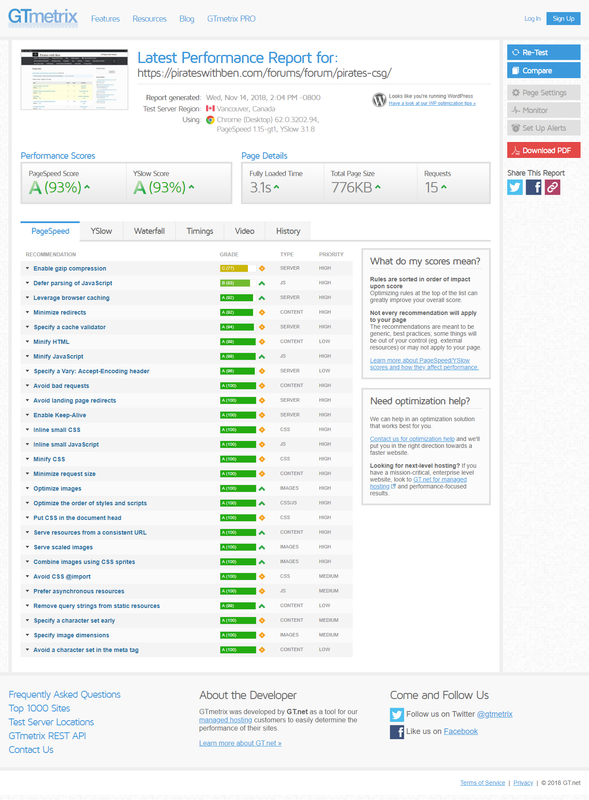This screenshot has width=589, height=800.
Task: Open the History tab
Action: click(x=288, y=231)
